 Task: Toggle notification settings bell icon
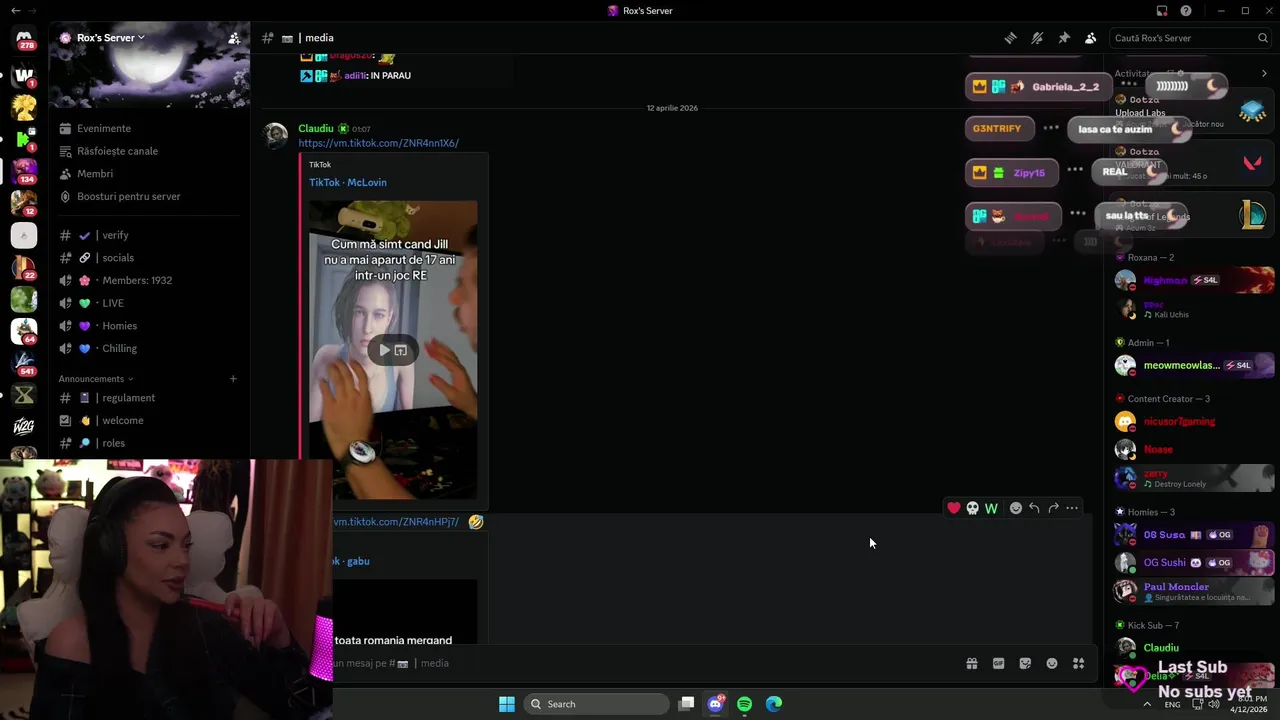(1037, 38)
